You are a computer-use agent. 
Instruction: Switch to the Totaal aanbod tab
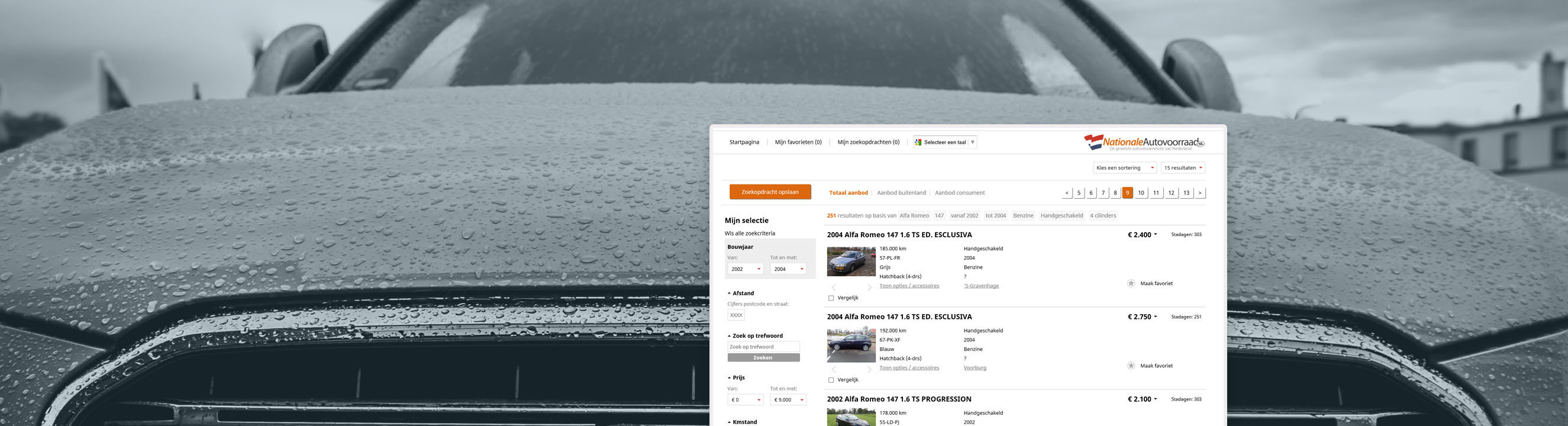848,193
